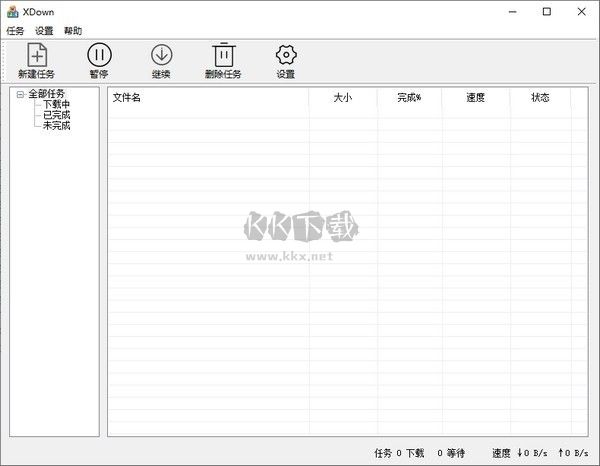
Task: Click the XDown app icon in title bar
Action: pyautogui.click(x=12, y=12)
